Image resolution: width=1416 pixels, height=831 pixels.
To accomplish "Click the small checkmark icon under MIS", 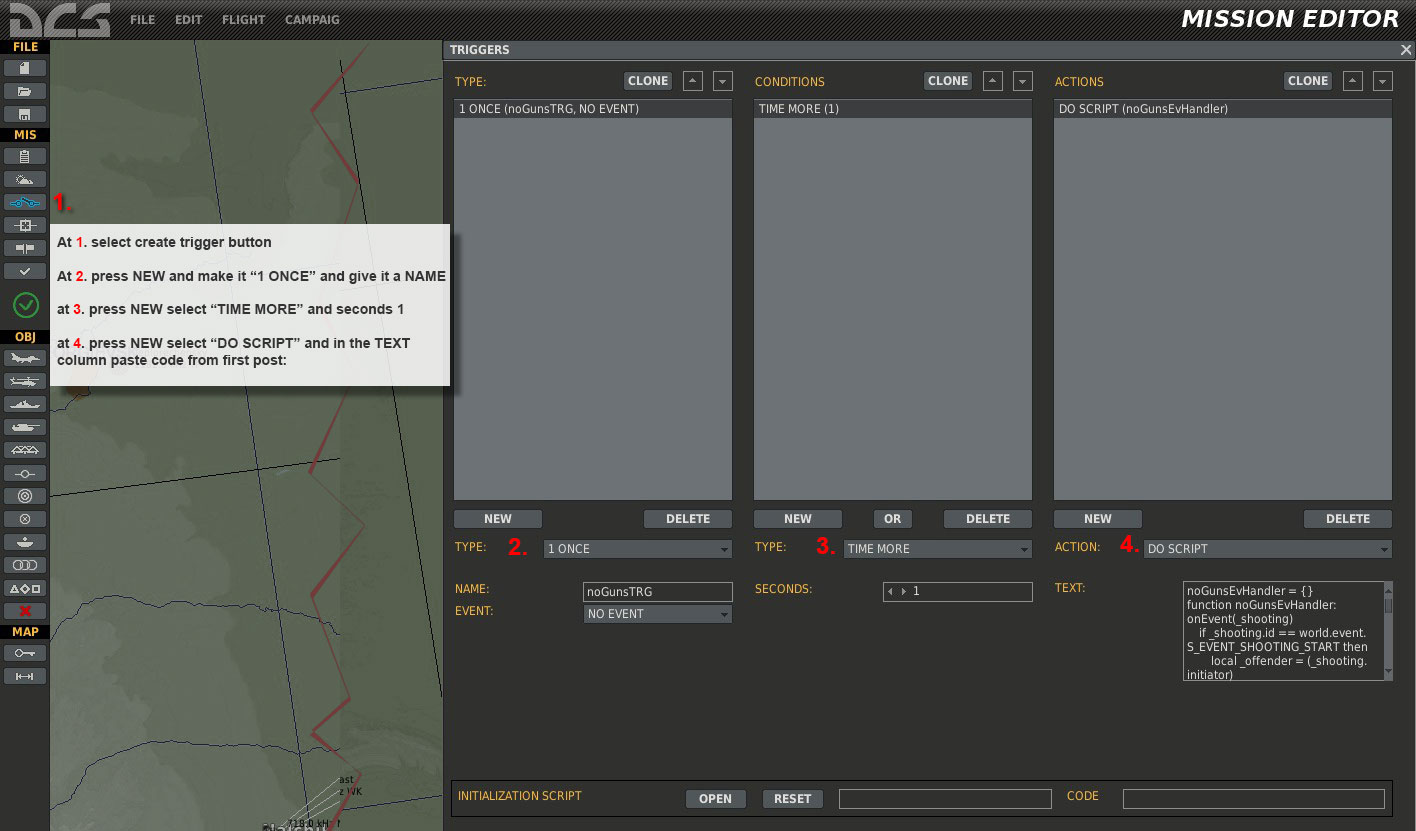I will tap(25, 271).
